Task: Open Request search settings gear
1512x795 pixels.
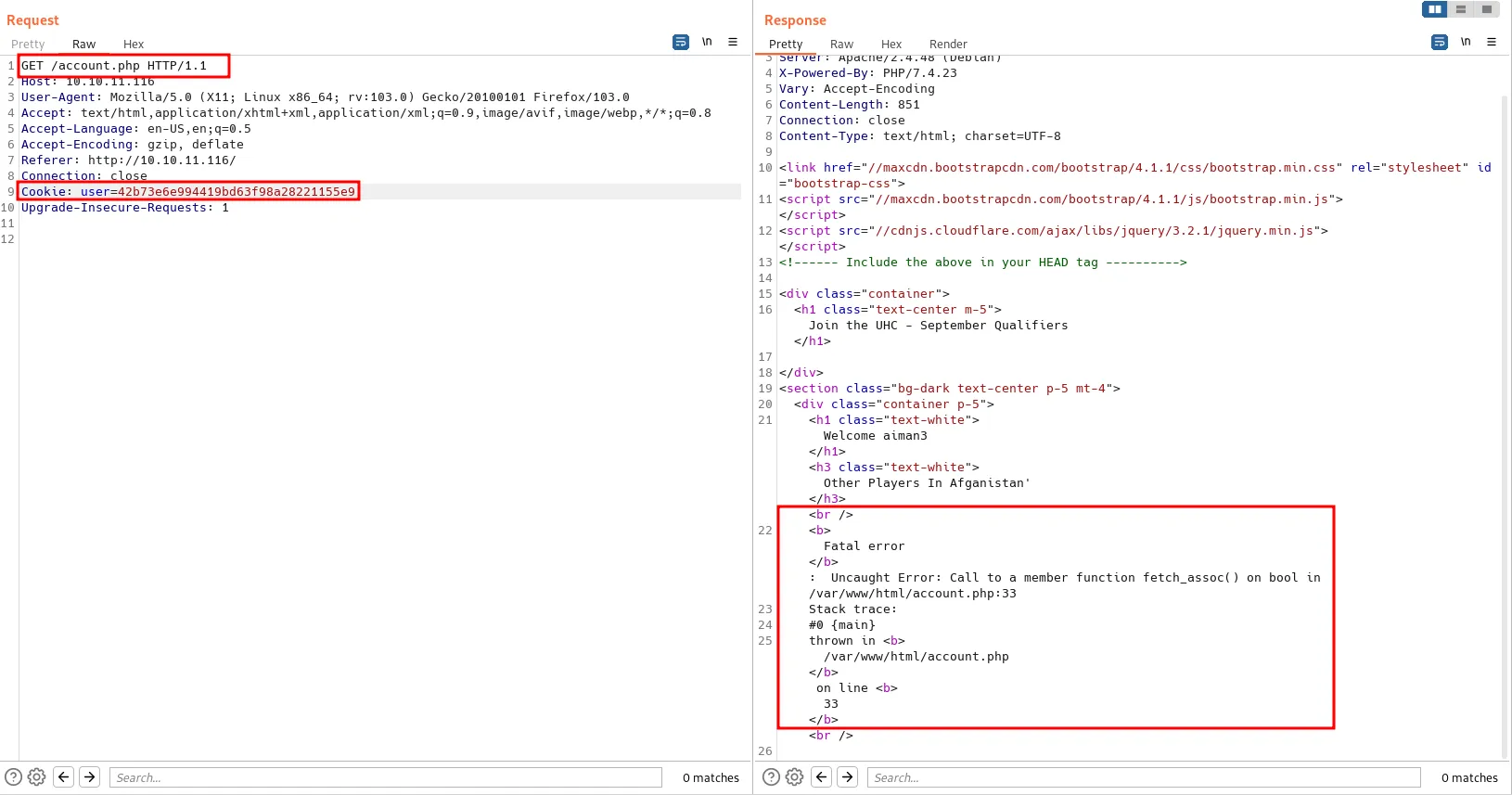Action: click(x=37, y=777)
